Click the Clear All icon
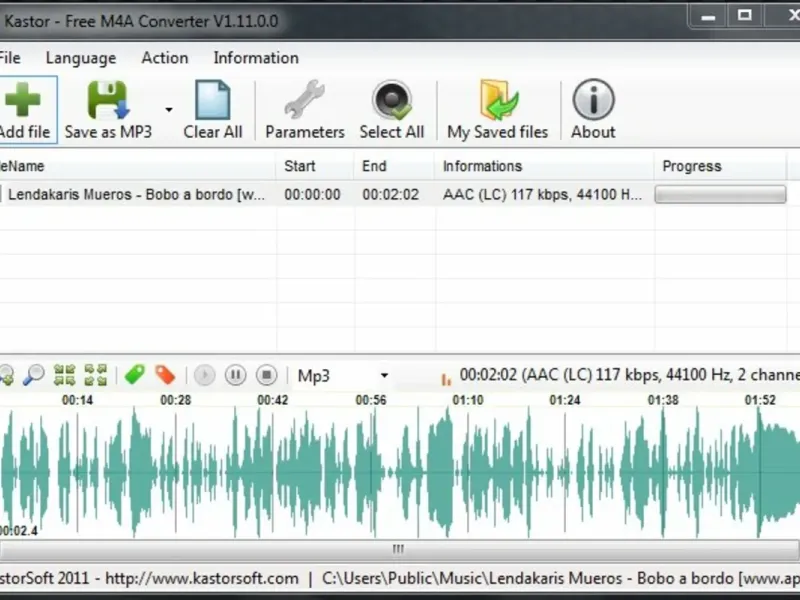This screenshot has height=600, width=800. coord(213,100)
